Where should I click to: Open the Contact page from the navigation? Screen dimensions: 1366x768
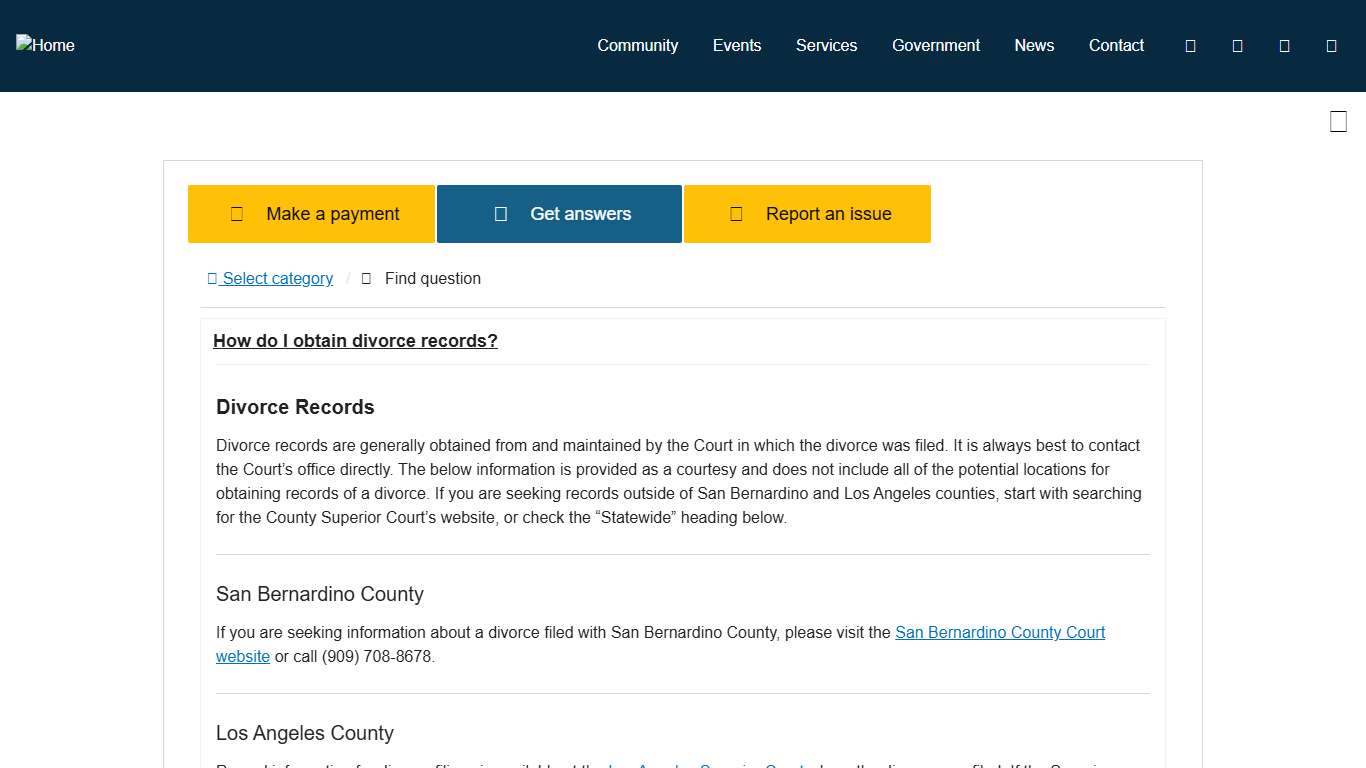coord(1116,45)
